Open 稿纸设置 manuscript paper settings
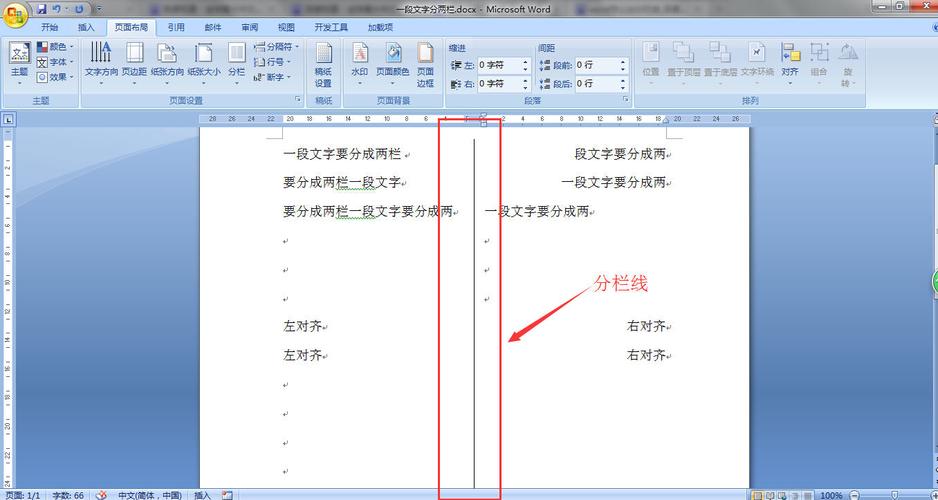This screenshot has height=500, width=938. [x=324, y=65]
